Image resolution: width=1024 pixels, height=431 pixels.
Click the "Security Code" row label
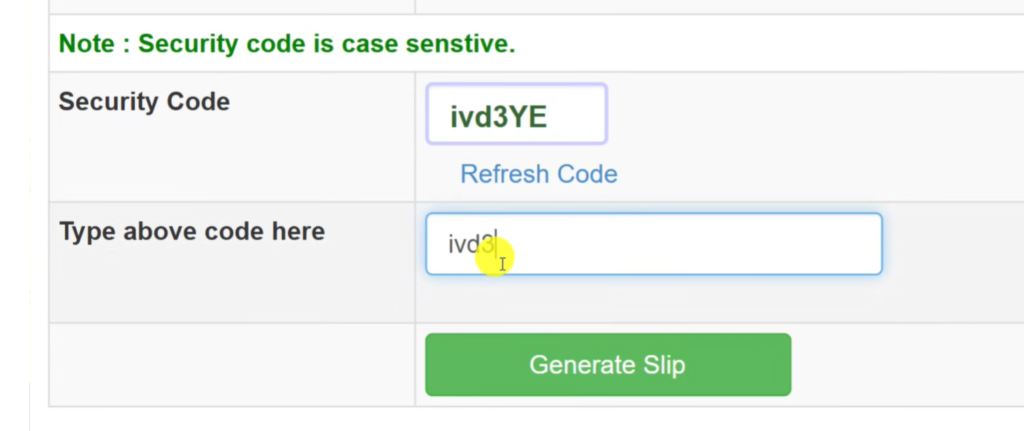(144, 102)
